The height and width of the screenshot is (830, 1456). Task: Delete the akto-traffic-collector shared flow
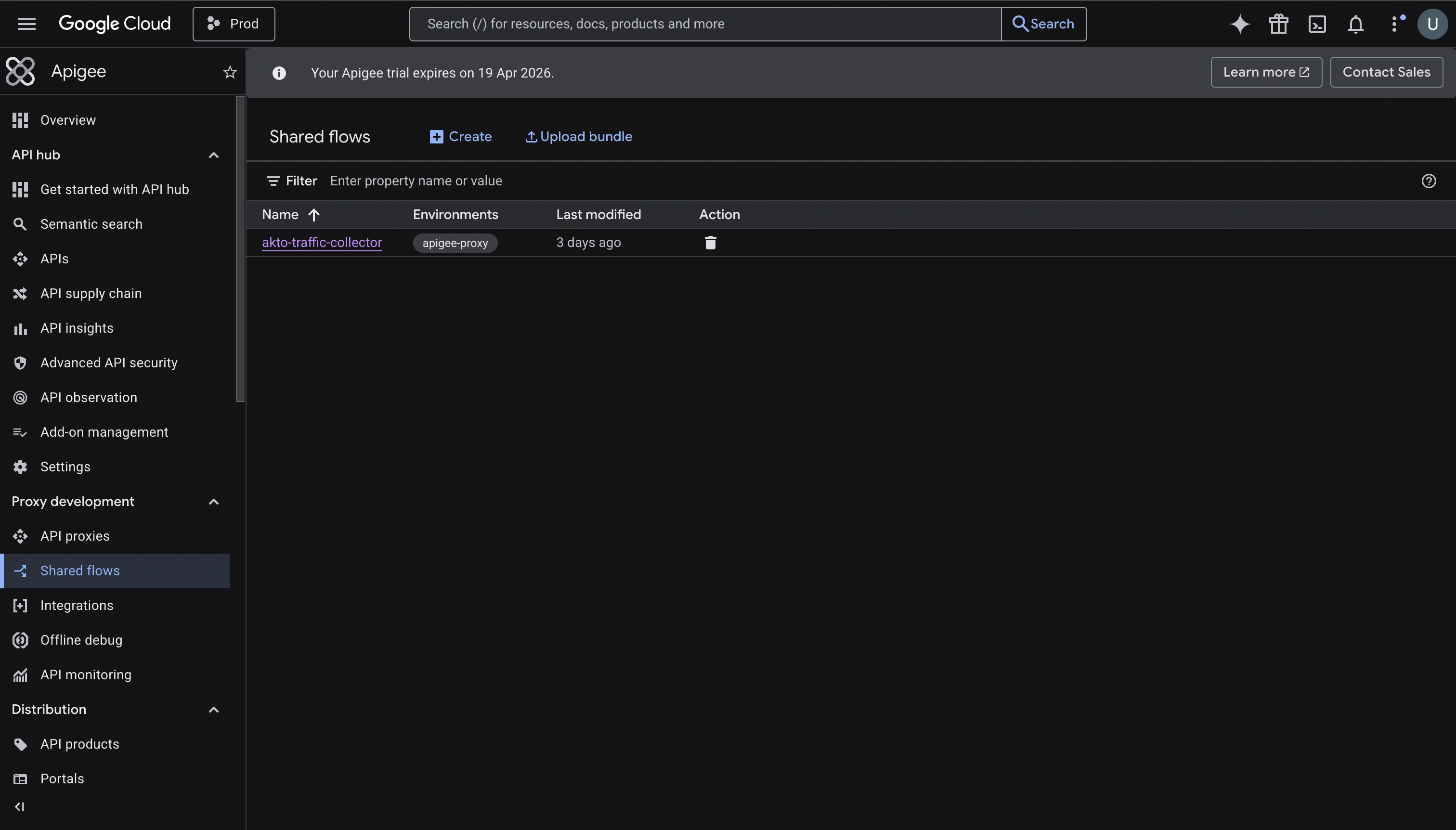coord(710,243)
